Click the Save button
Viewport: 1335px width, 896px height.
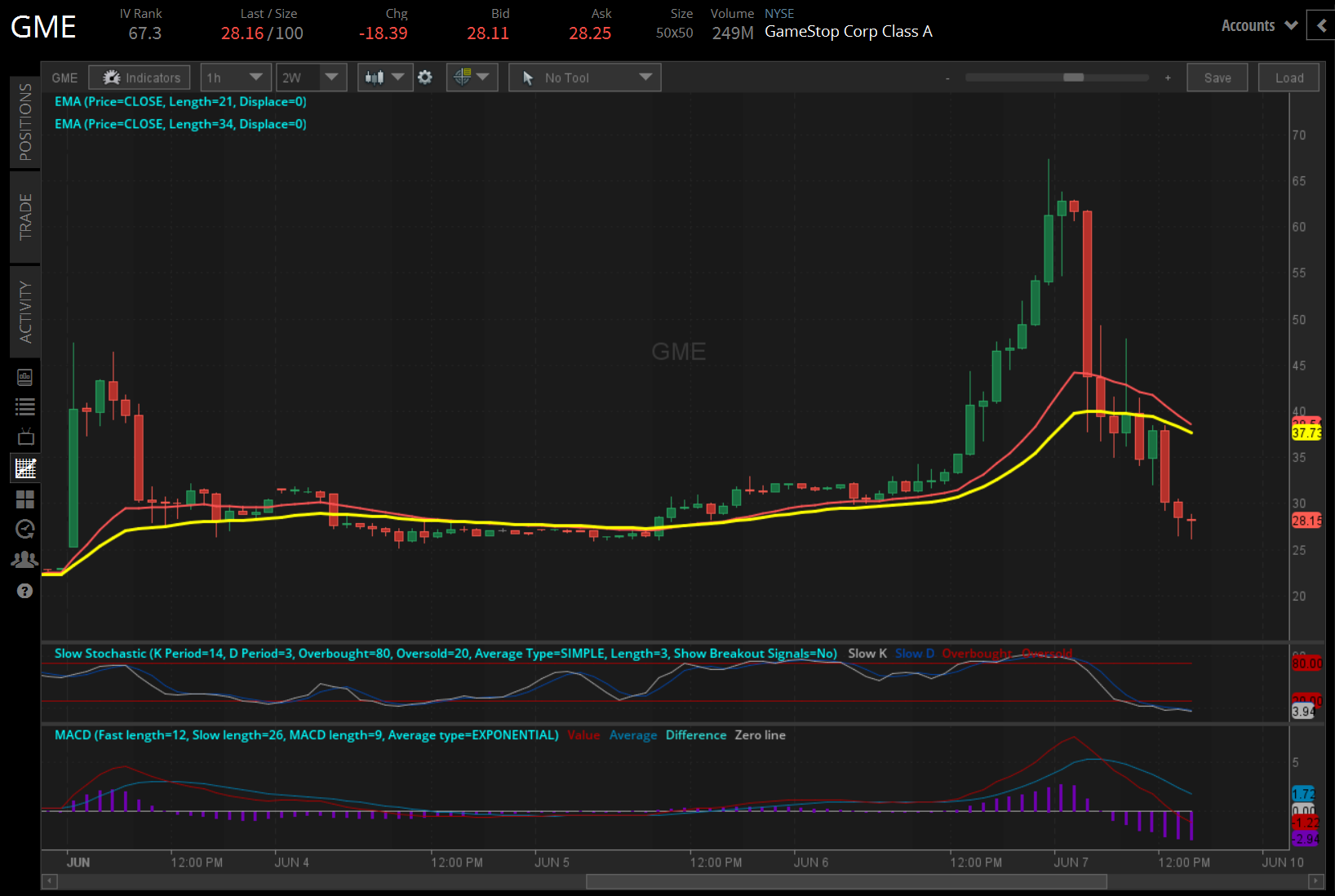coord(1217,78)
